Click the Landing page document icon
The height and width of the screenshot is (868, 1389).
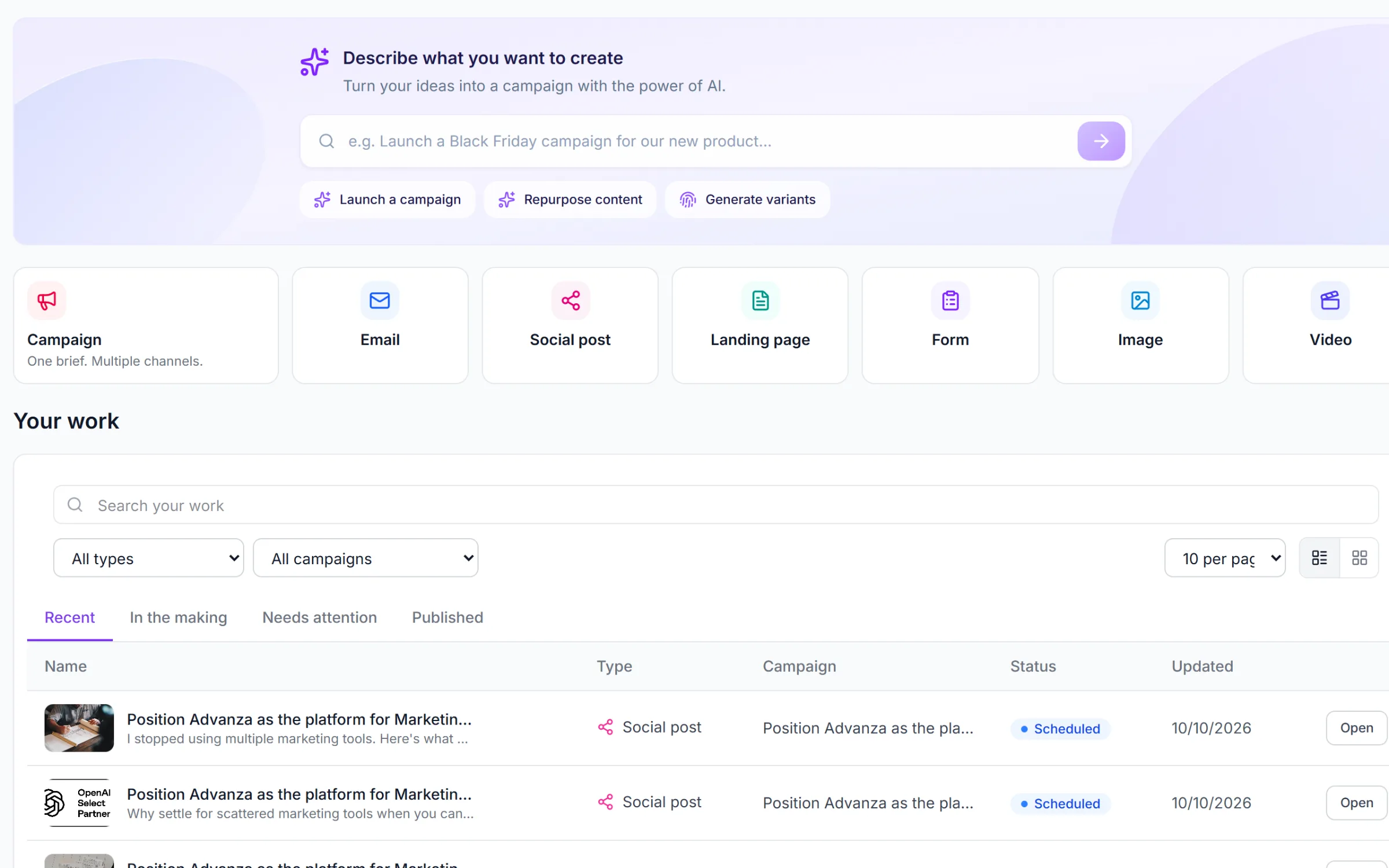[760, 300]
